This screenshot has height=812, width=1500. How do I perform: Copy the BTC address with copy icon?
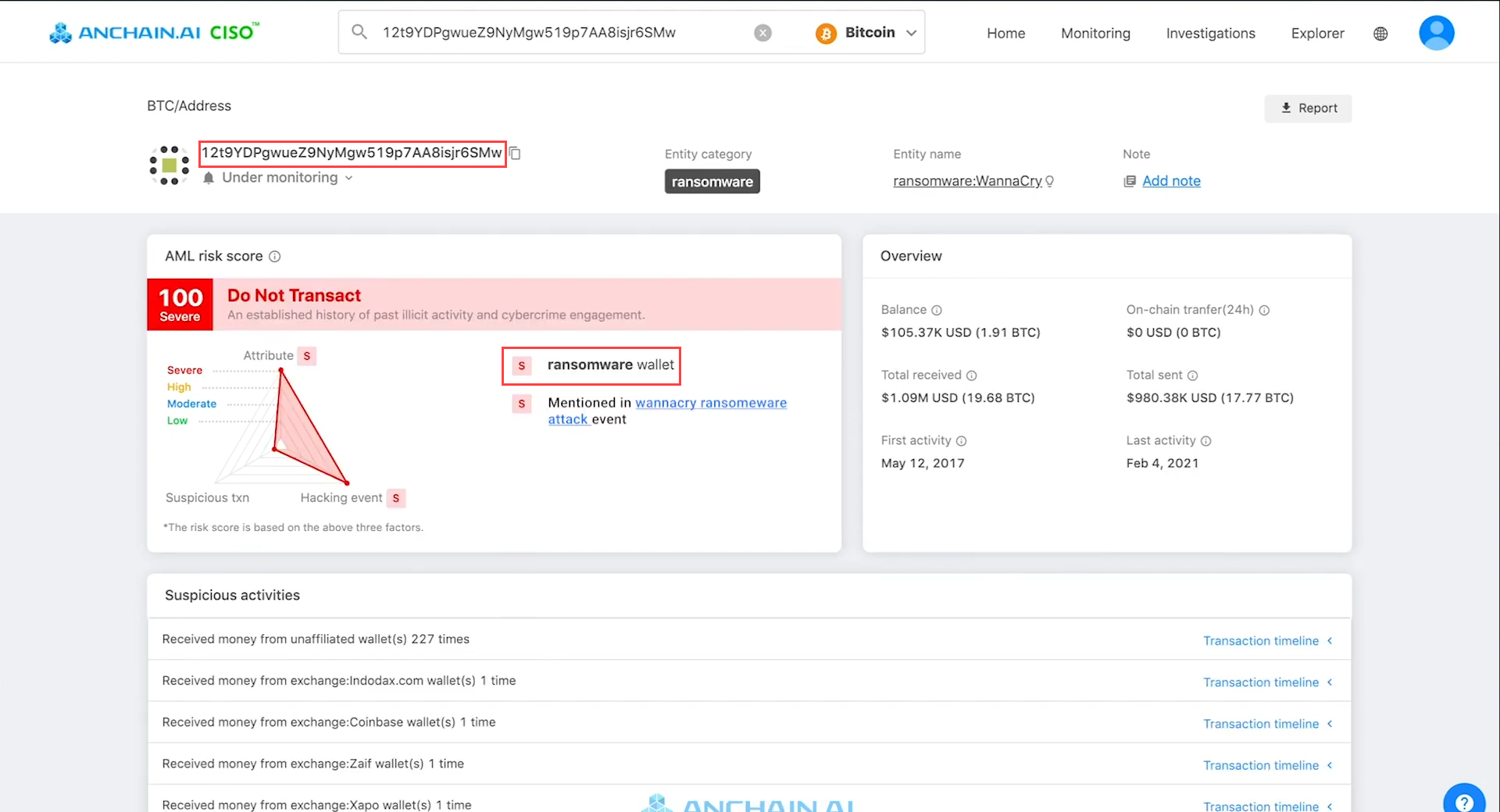pos(516,153)
